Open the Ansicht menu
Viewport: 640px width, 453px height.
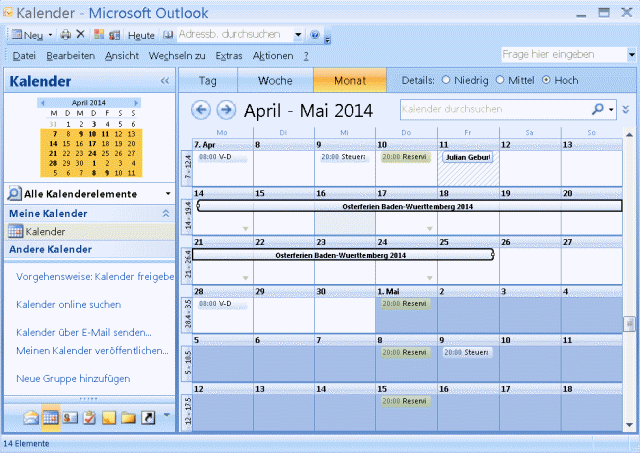coord(122,56)
